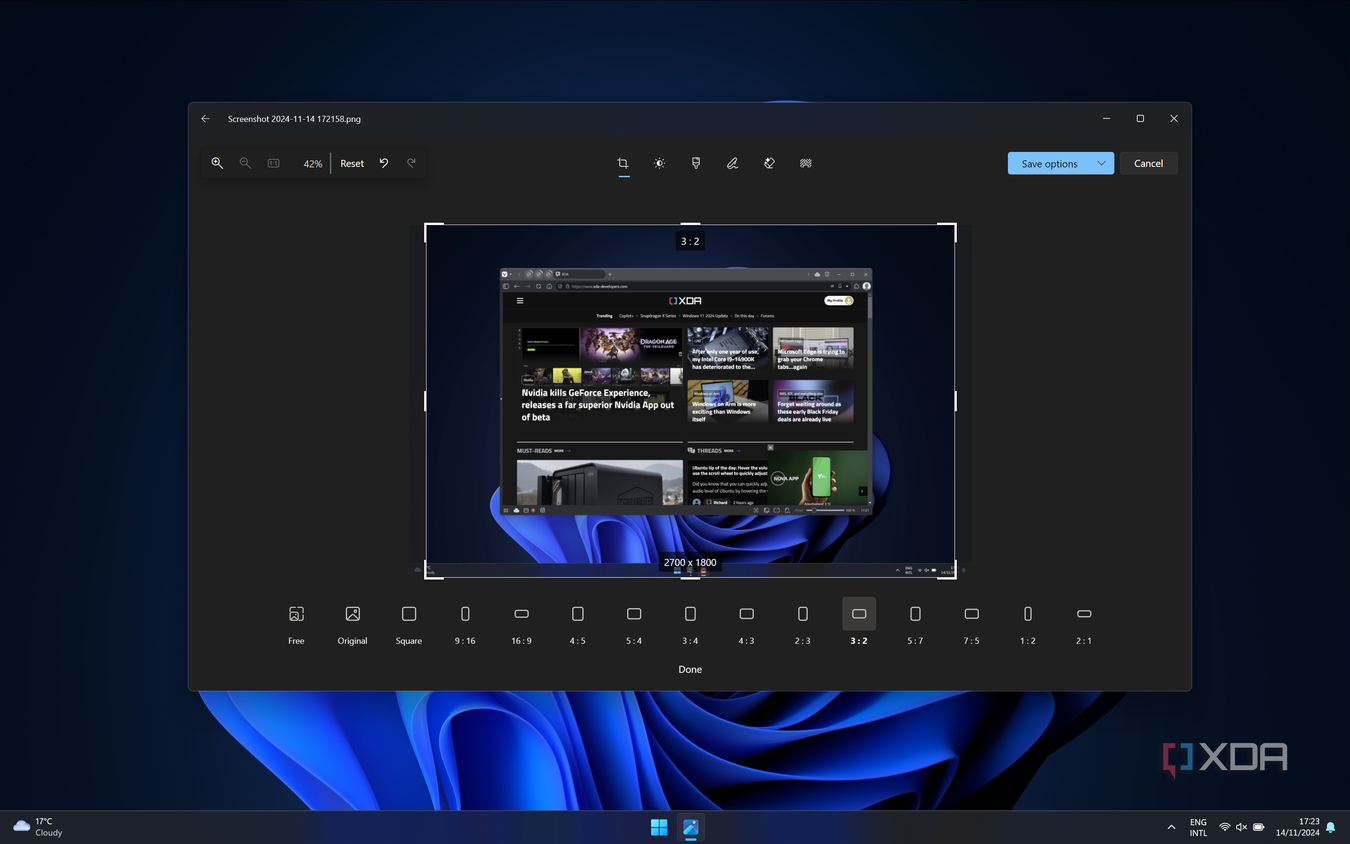Click the Reset button
Screen dimensions: 1350x844
point(352,163)
